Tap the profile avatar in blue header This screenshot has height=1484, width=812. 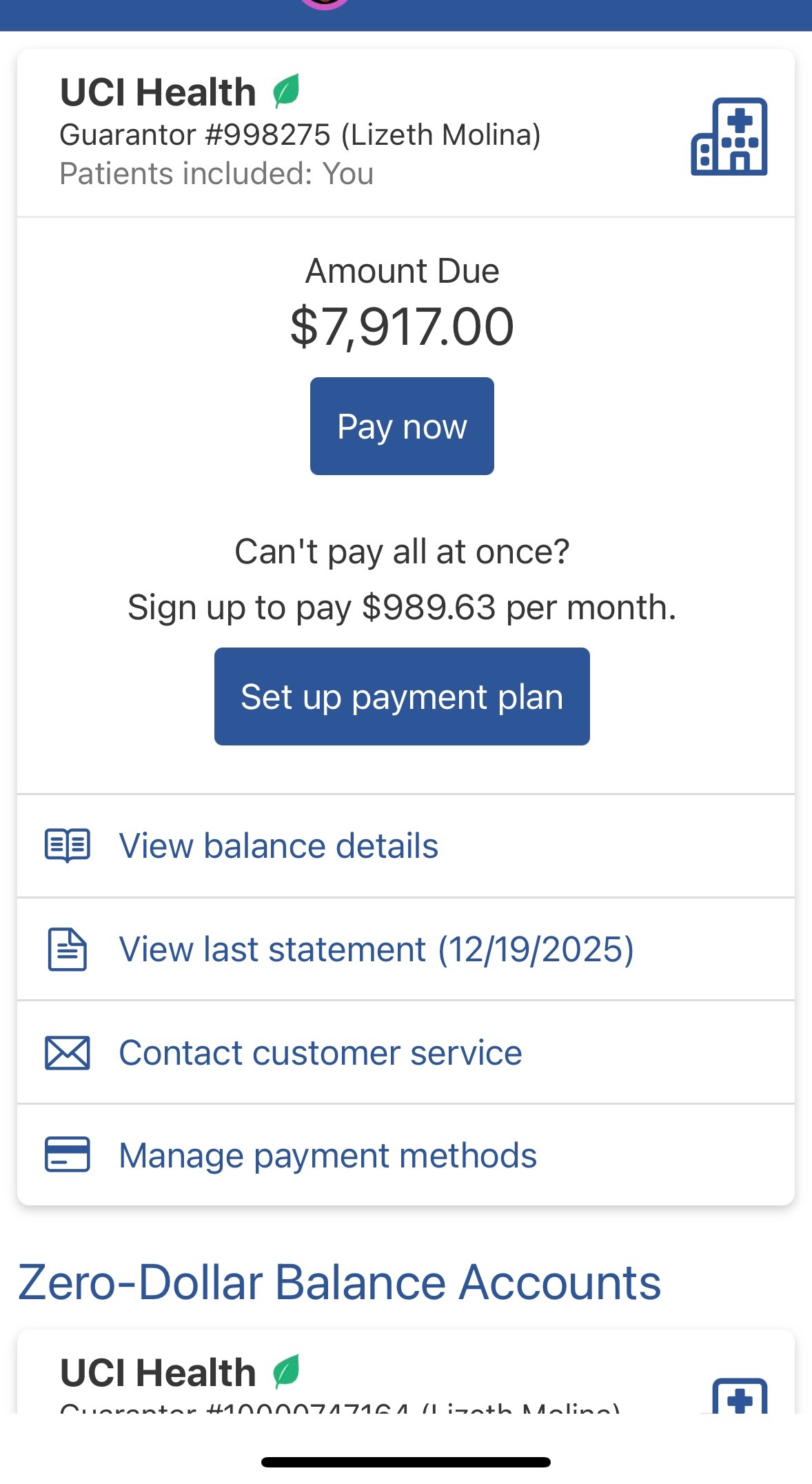point(324,3)
